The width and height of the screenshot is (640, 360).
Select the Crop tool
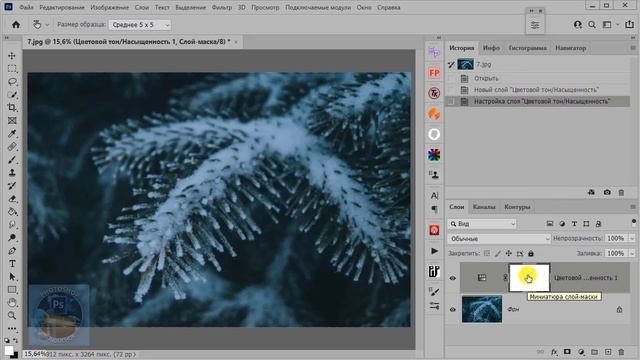pyautogui.click(x=12, y=107)
